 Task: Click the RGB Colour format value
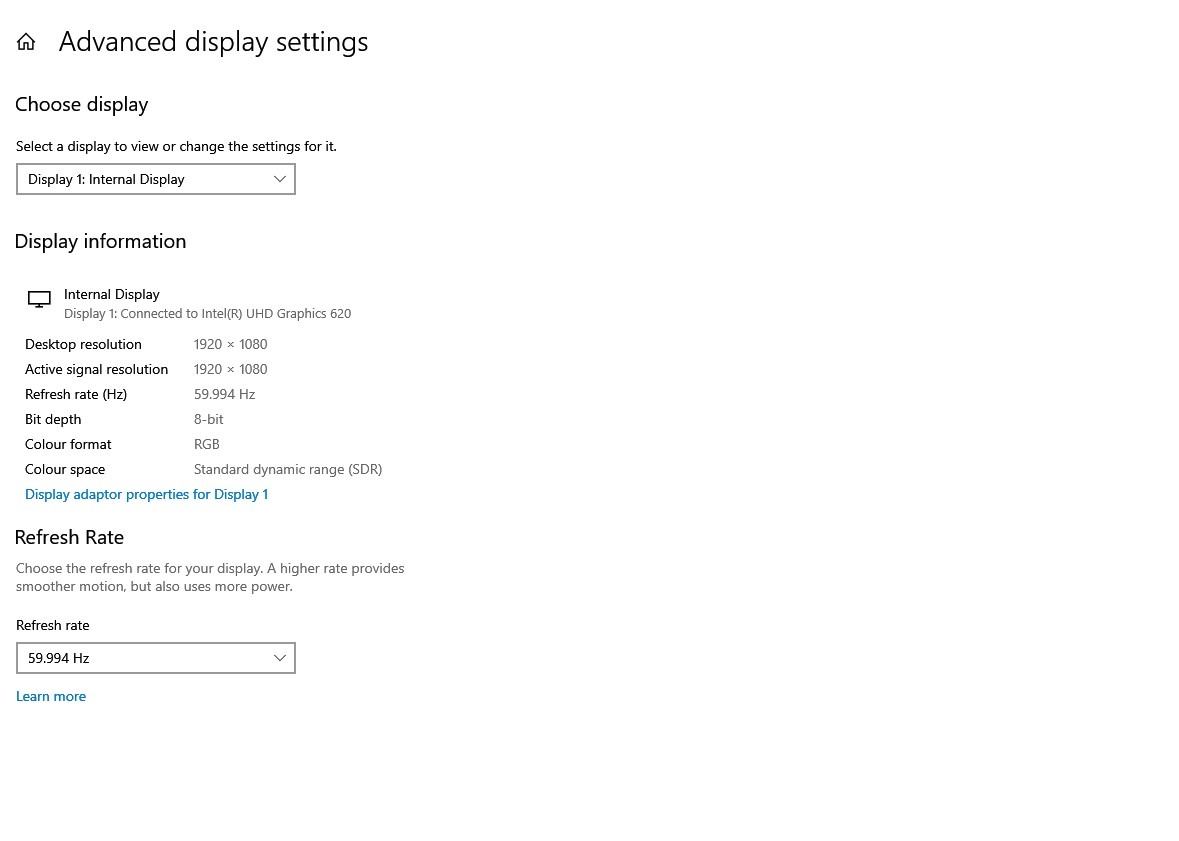(x=206, y=444)
